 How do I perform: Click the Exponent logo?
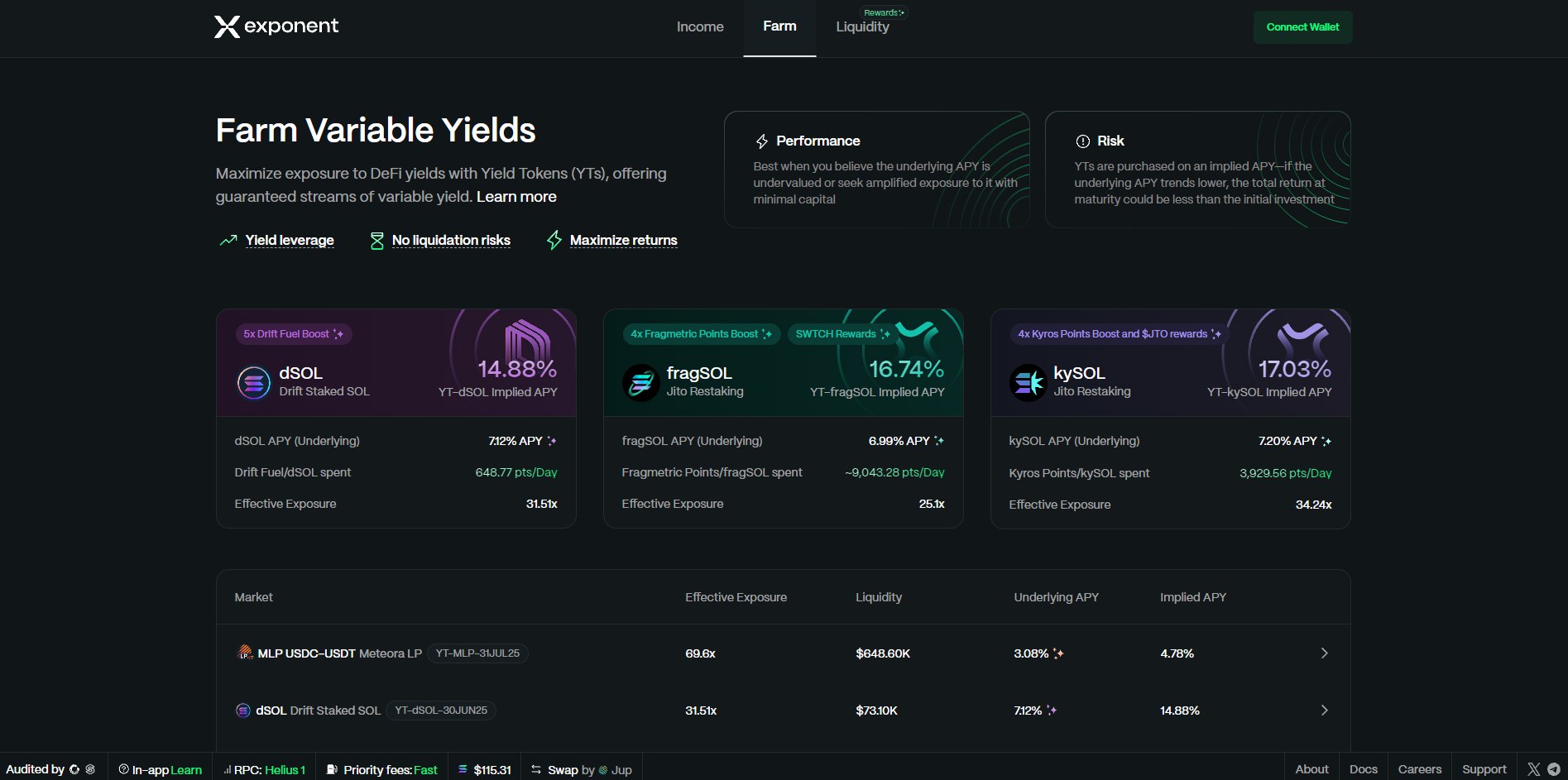point(276,26)
